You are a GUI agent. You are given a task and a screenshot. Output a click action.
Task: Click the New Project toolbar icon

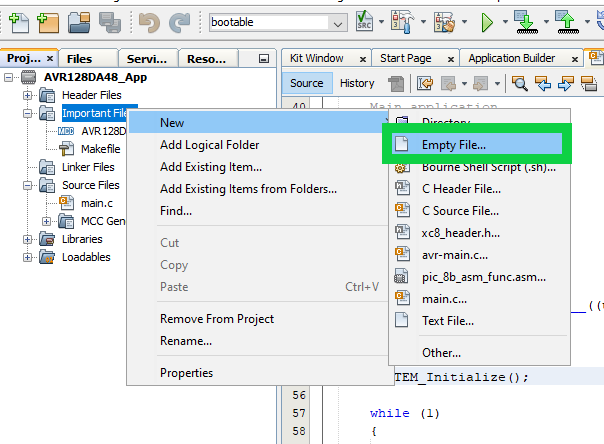click(x=48, y=21)
